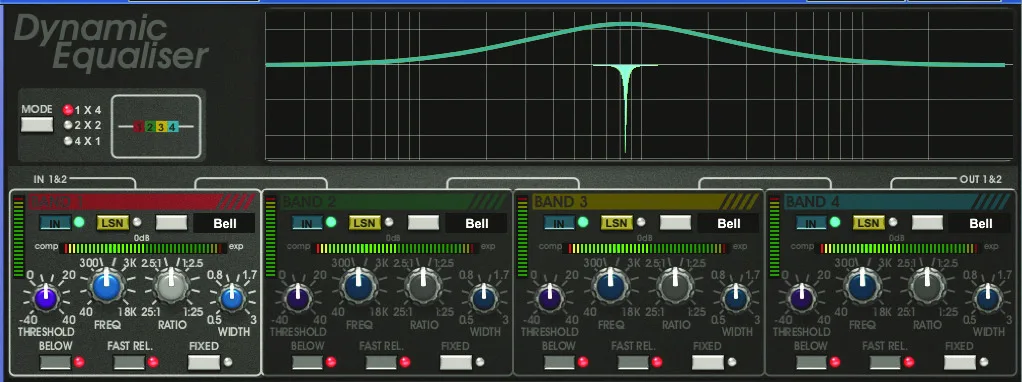The height and width of the screenshot is (382, 1022).
Task: Click the EQ curve peak in graph
Action: tap(626, 25)
